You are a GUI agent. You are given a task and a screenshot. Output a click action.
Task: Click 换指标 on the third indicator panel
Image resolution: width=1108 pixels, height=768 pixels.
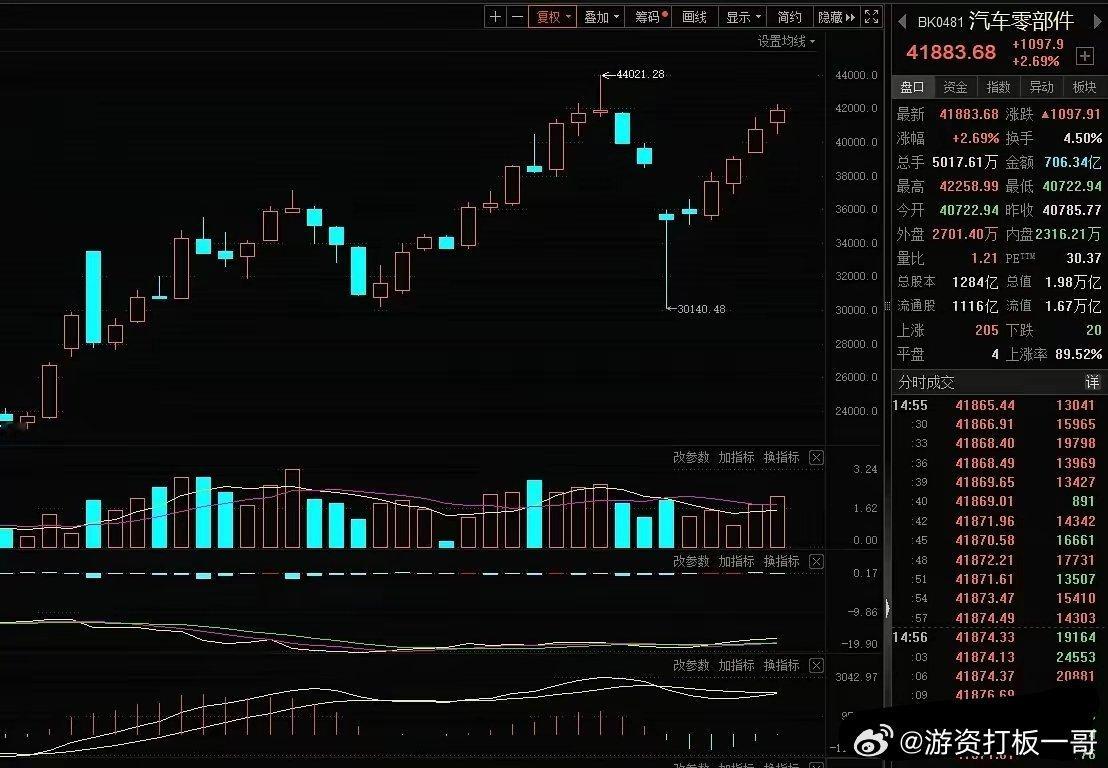pos(782,665)
